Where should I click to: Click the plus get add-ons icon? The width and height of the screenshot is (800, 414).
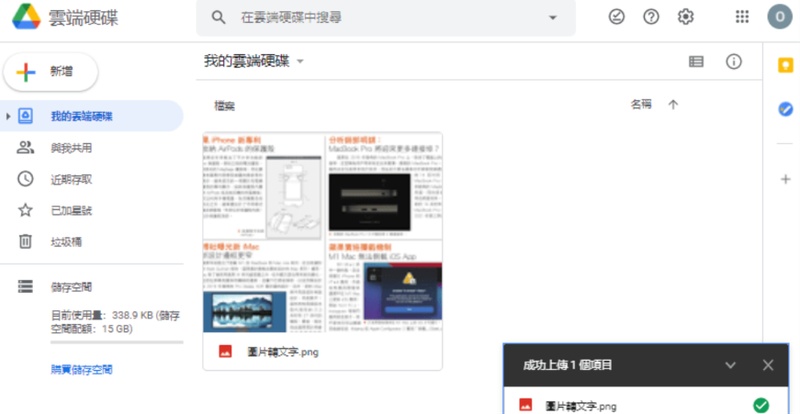click(785, 179)
